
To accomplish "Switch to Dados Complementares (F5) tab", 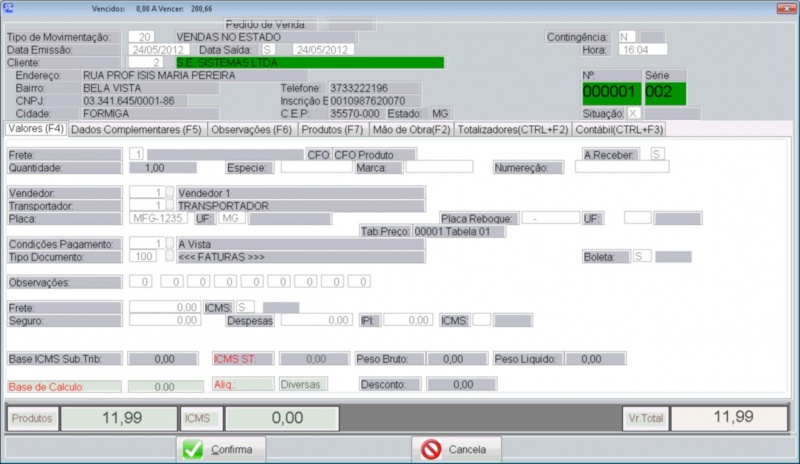I will point(137,129).
